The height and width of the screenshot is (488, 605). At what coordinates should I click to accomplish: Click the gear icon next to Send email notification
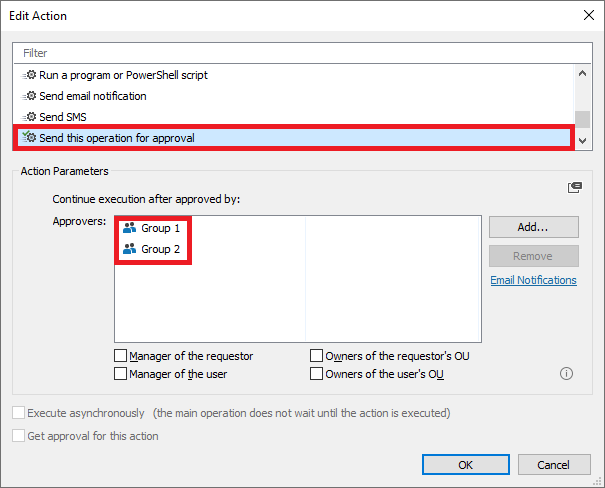[x=29, y=96]
